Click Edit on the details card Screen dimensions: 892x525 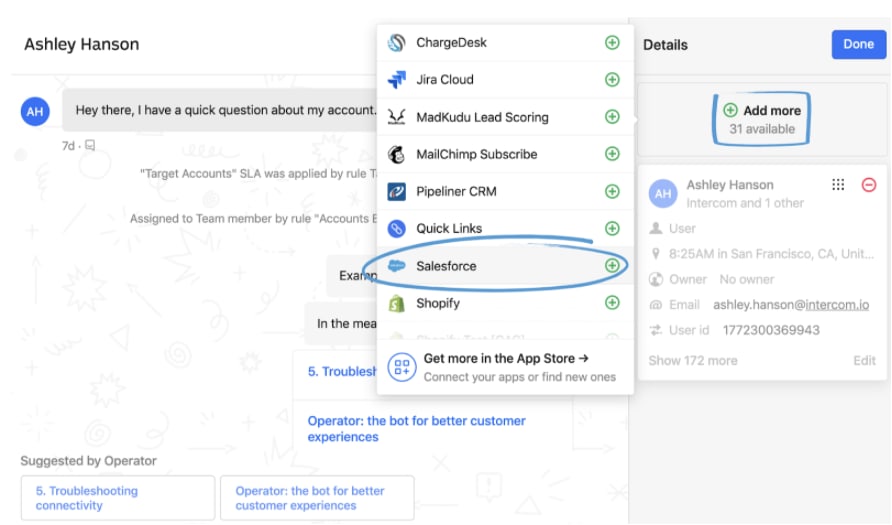point(864,361)
